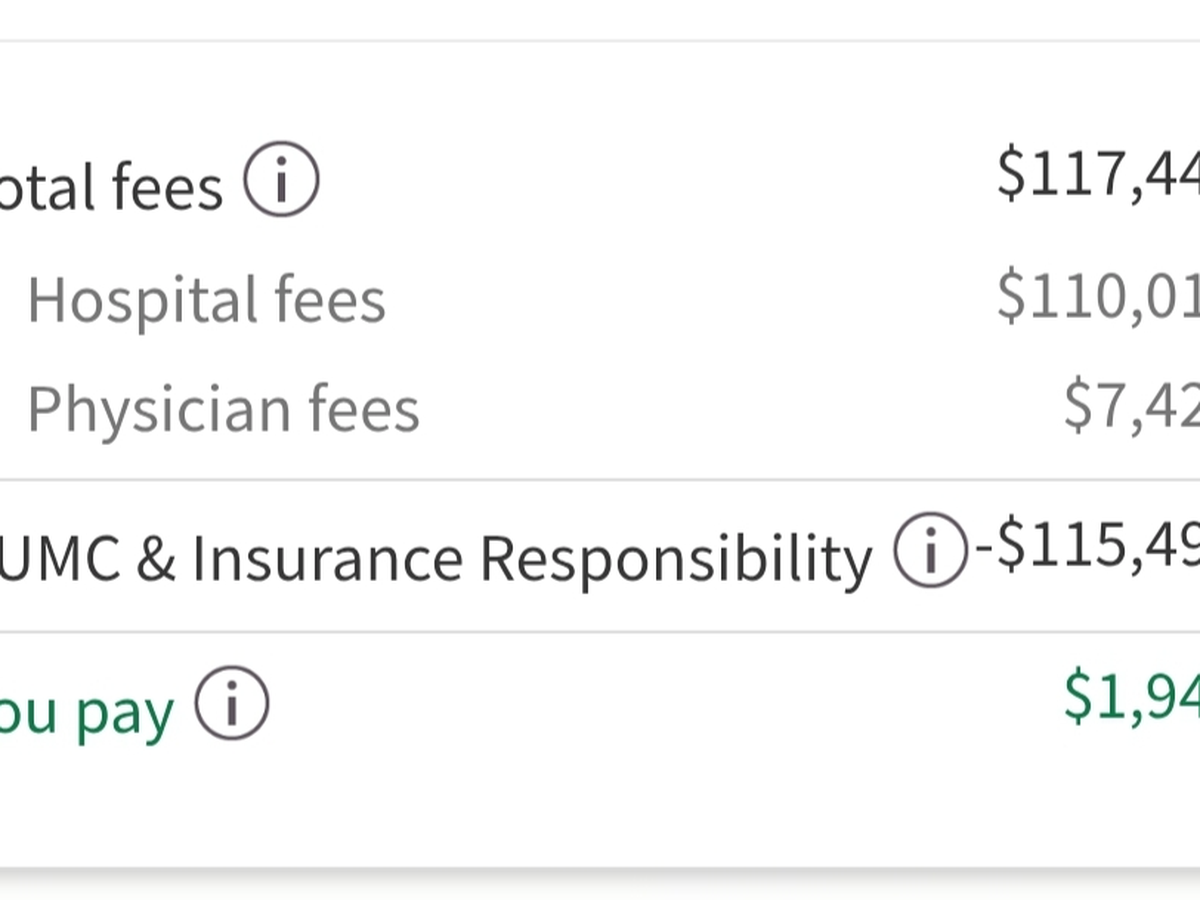Show info tooltip next to You pay
1200x900 pixels.
[231, 703]
